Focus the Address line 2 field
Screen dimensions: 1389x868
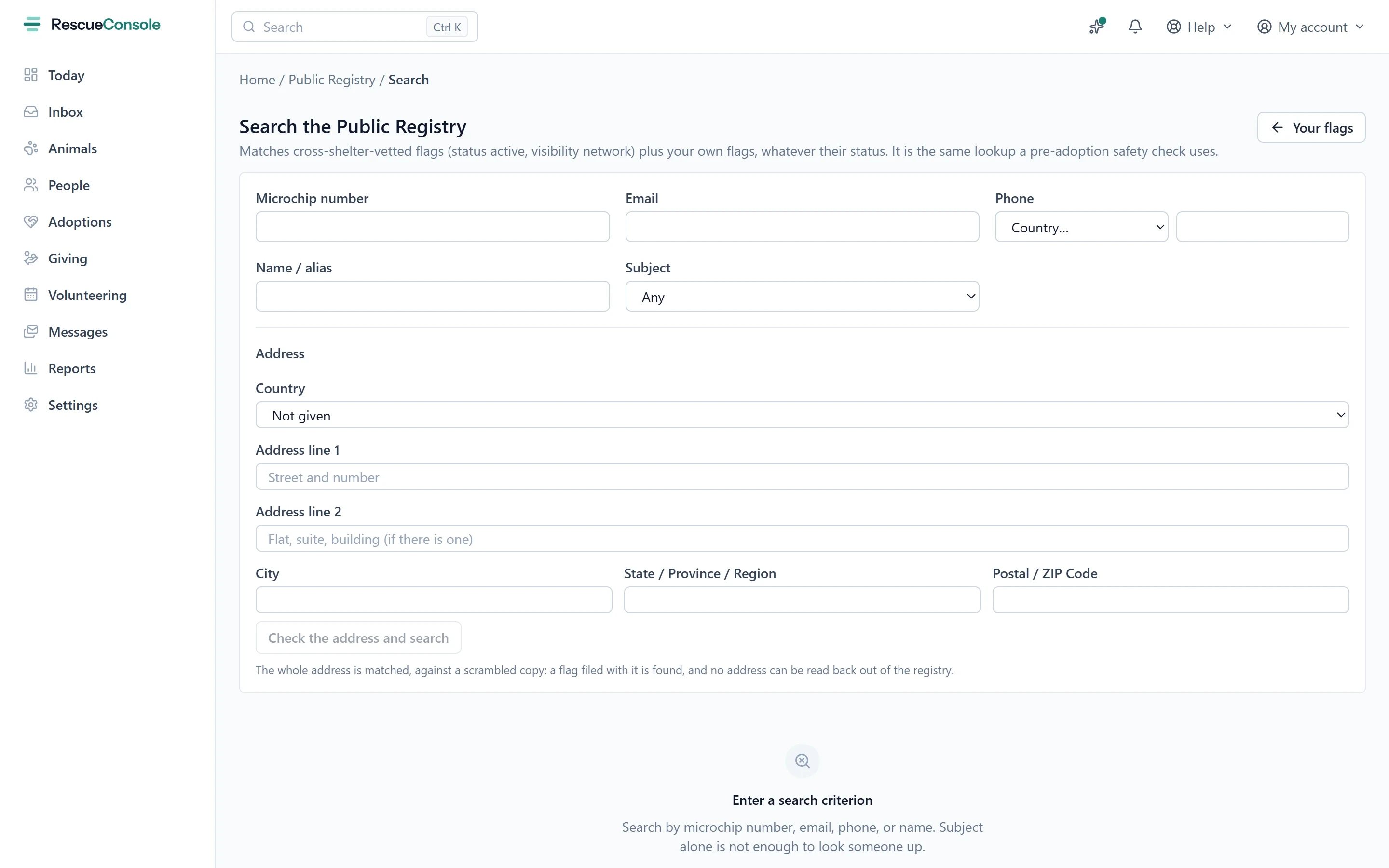coord(802,539)
